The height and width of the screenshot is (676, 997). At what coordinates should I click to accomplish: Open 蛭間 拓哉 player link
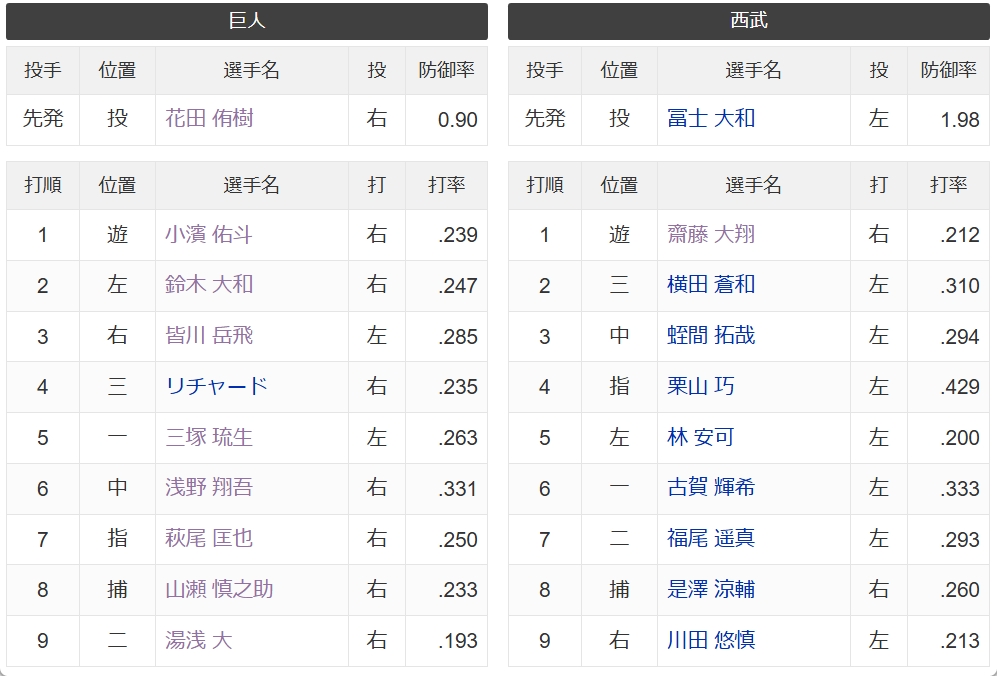(x=711, y=336)
